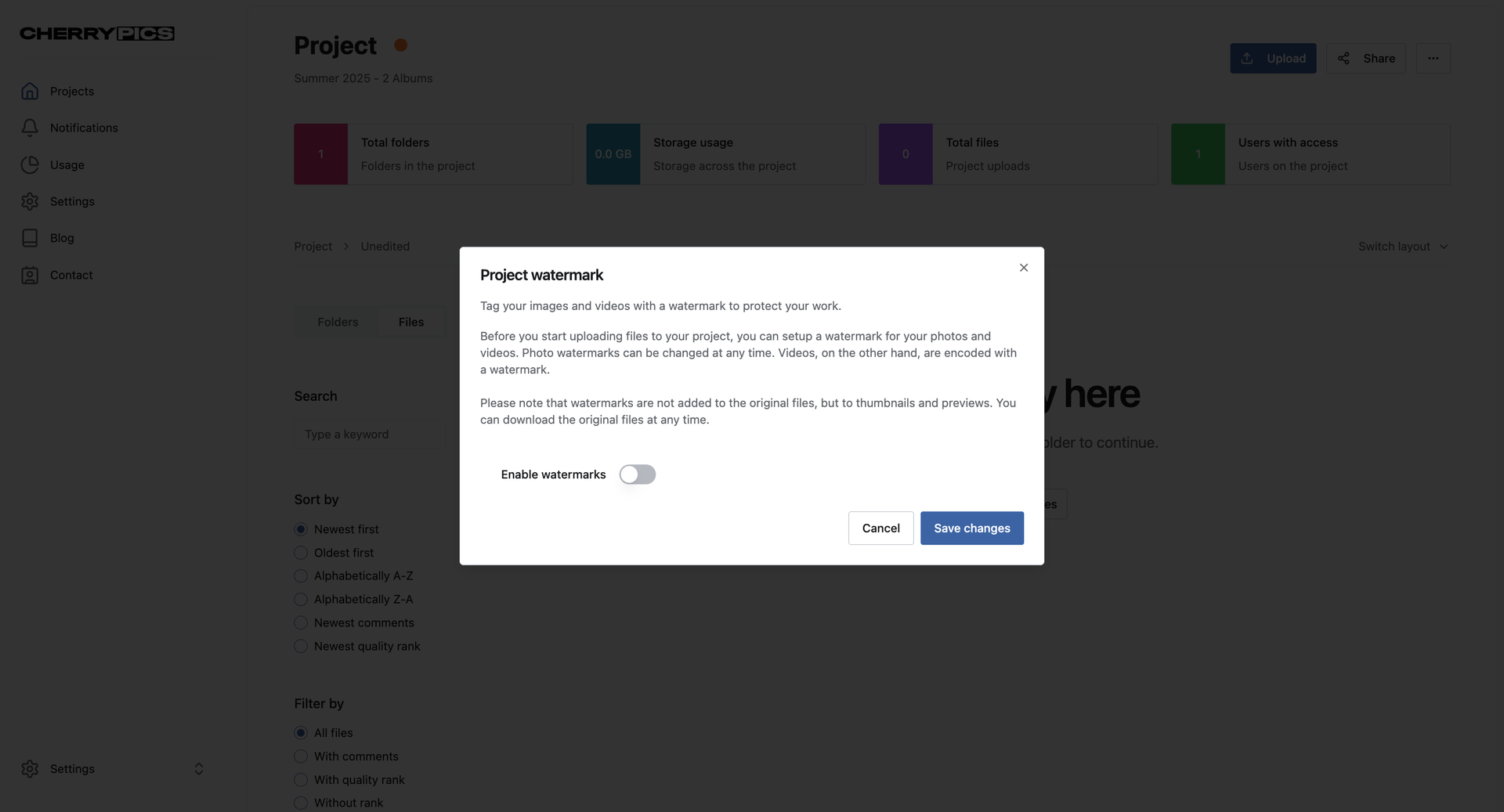Image resolution: width=1504 pixels, height=812 pixels.
Task: Expand the bottom Settings account switcher
Action: click(199, 769)
